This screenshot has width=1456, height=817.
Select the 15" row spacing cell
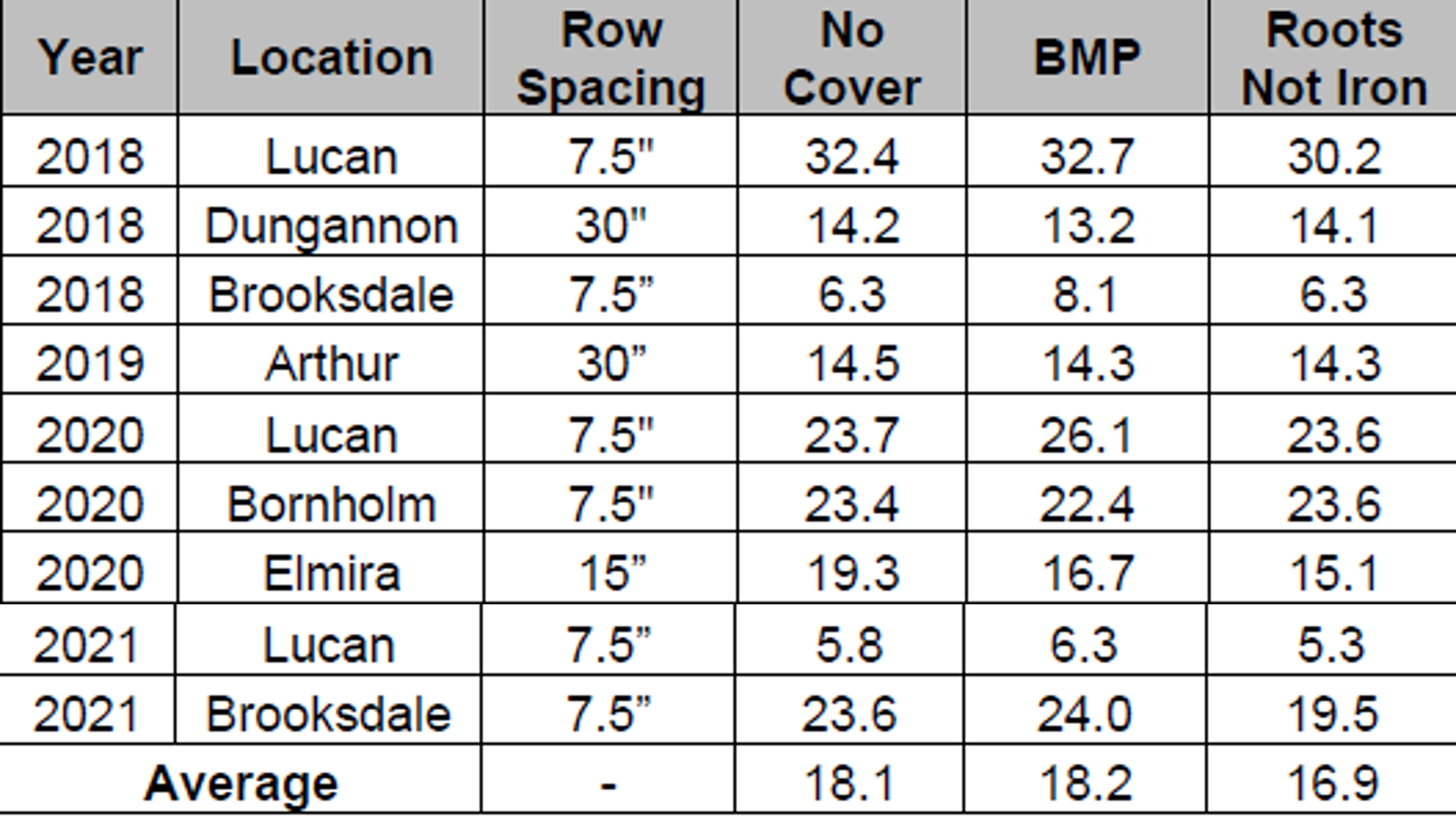[610, 573]
